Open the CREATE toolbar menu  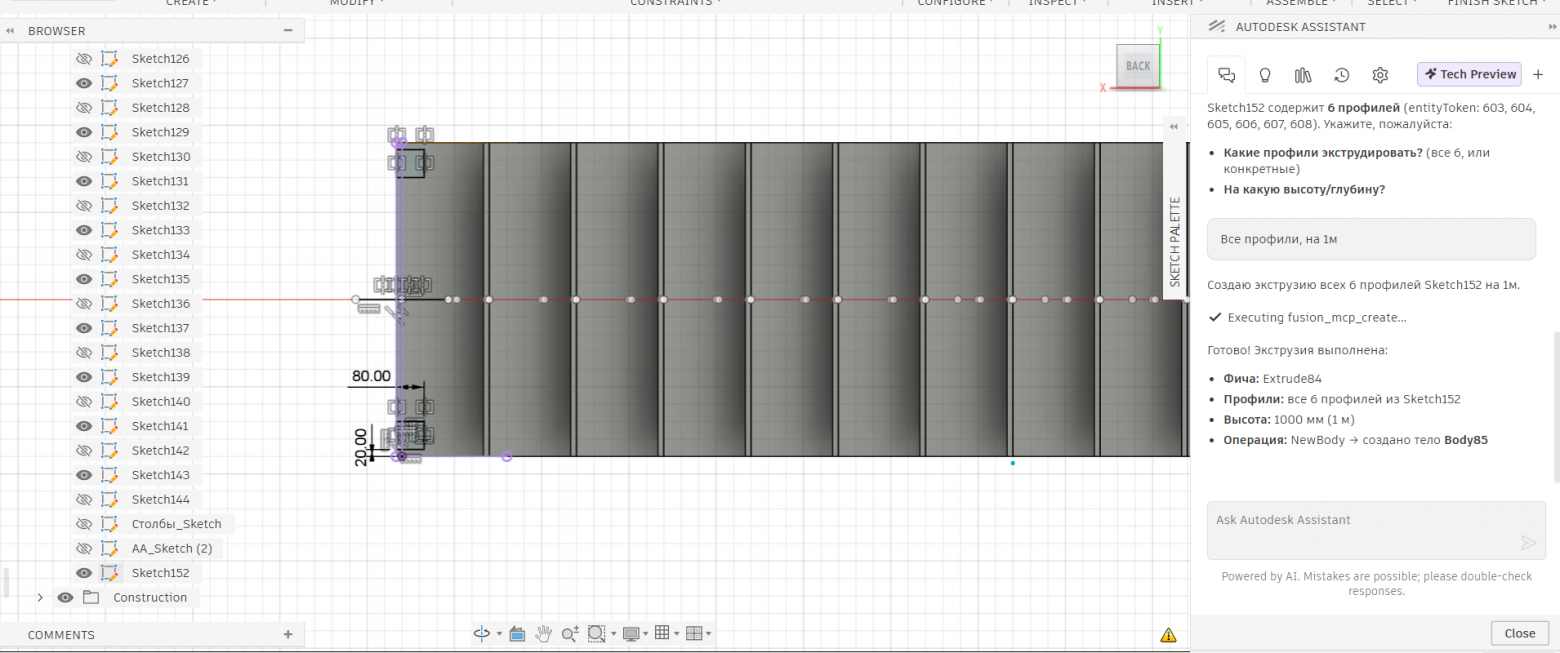(x=191, y=3)
